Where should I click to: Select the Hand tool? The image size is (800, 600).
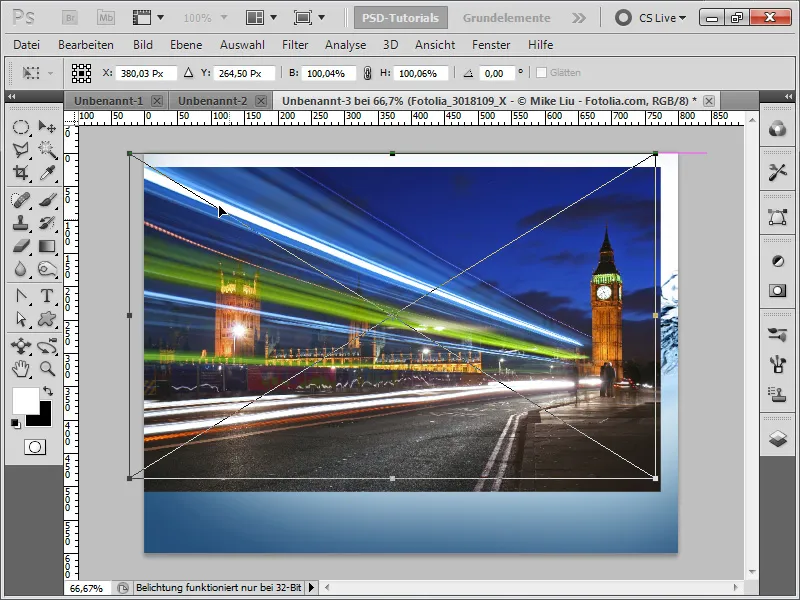click(x=20, y=368)
